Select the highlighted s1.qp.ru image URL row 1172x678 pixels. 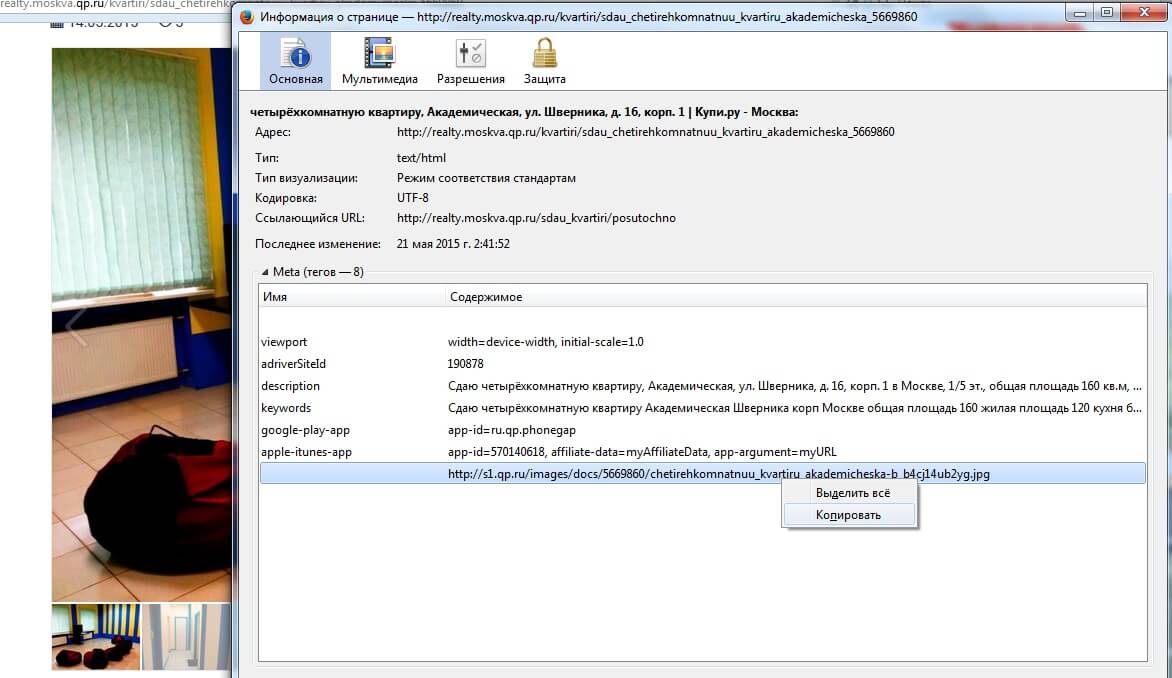pyautogui.click(x=703, y=473)
